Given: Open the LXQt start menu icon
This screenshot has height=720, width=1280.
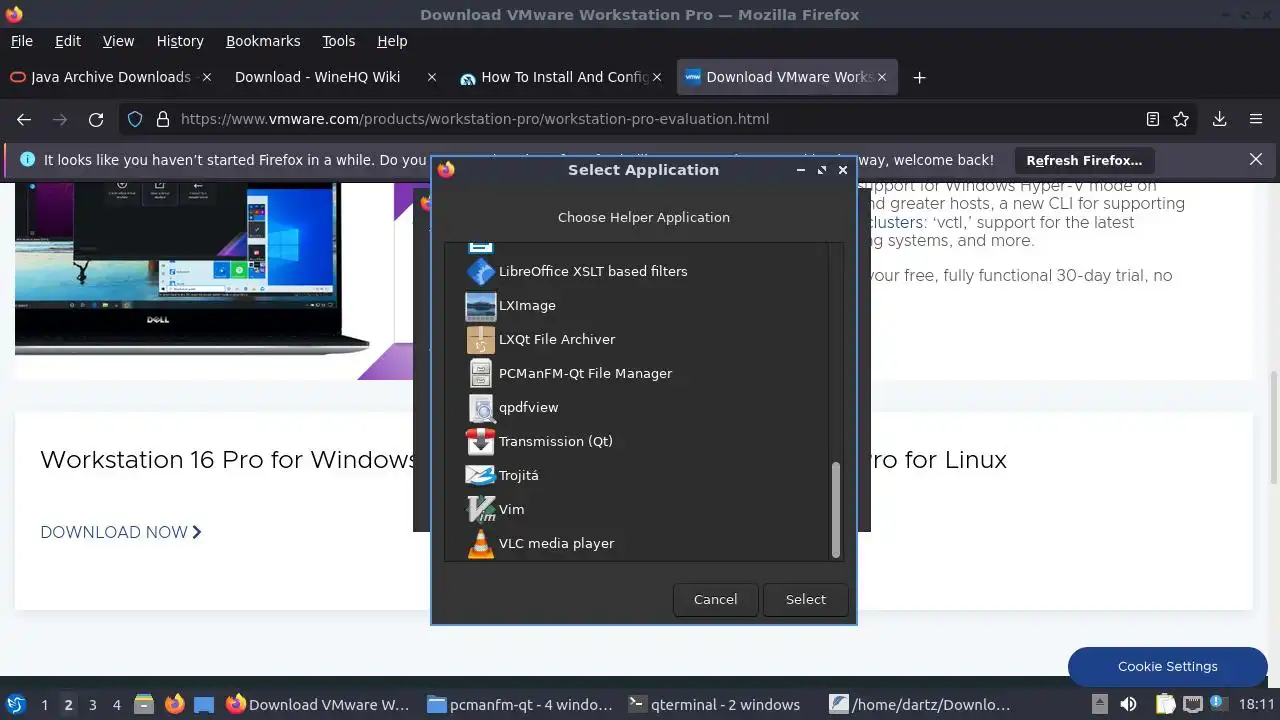Looking at the screenshot, I should [15, 704].
